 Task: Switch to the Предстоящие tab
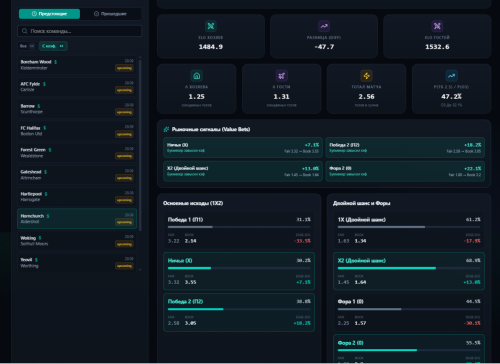(49, 14)
